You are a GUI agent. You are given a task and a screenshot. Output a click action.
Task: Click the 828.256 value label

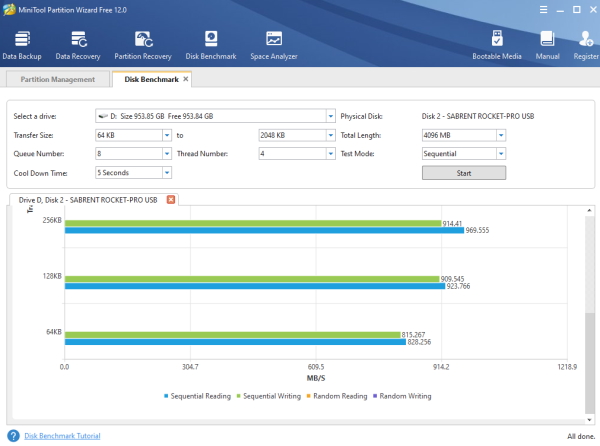pos(419,342)
